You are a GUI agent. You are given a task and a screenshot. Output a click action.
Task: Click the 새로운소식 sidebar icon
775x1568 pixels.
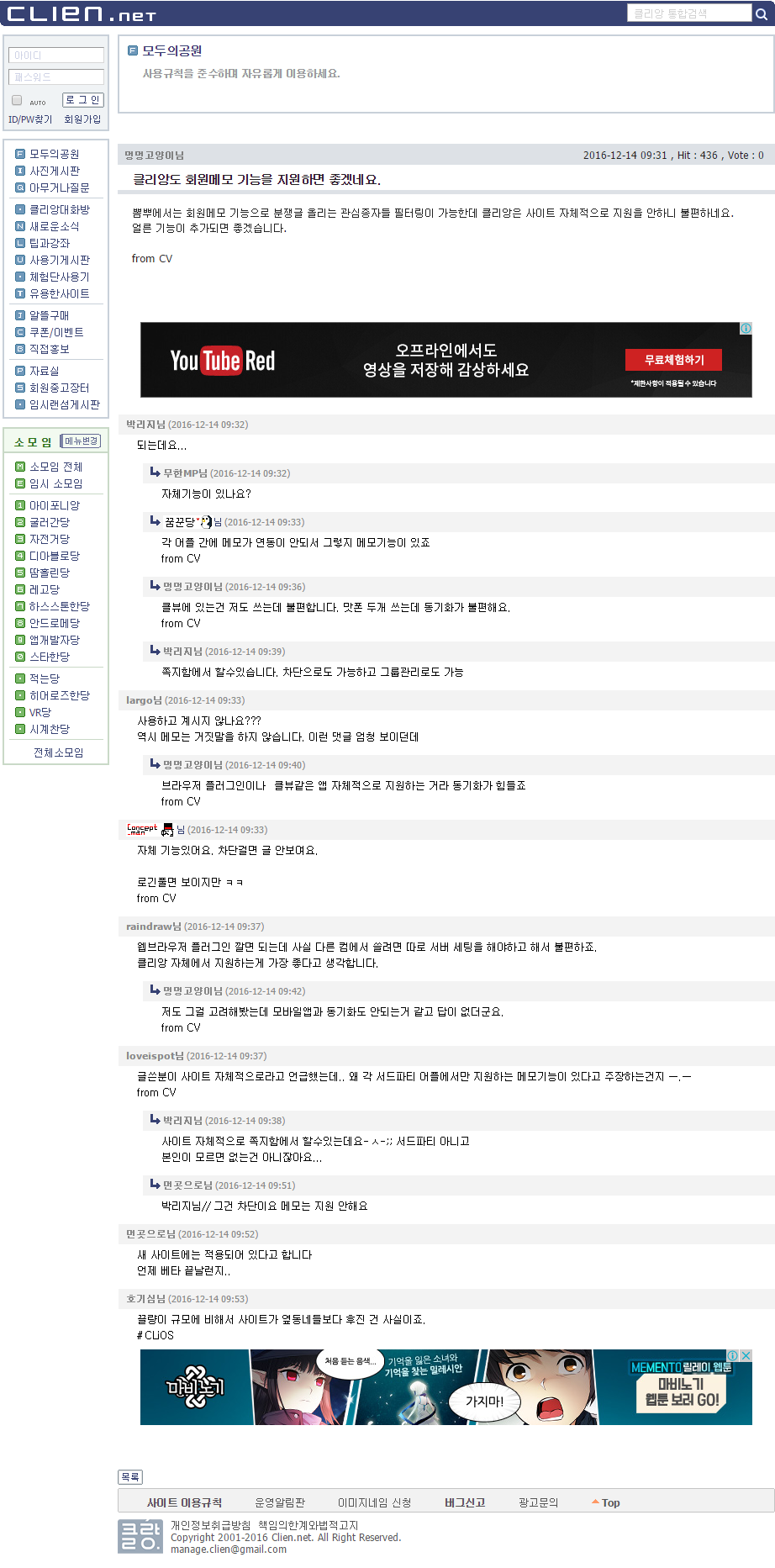[20, 226]
